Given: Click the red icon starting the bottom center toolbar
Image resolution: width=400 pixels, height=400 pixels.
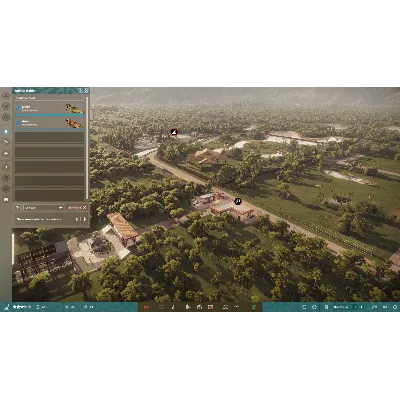Looking at the screenshot, I should coord(146,307).
